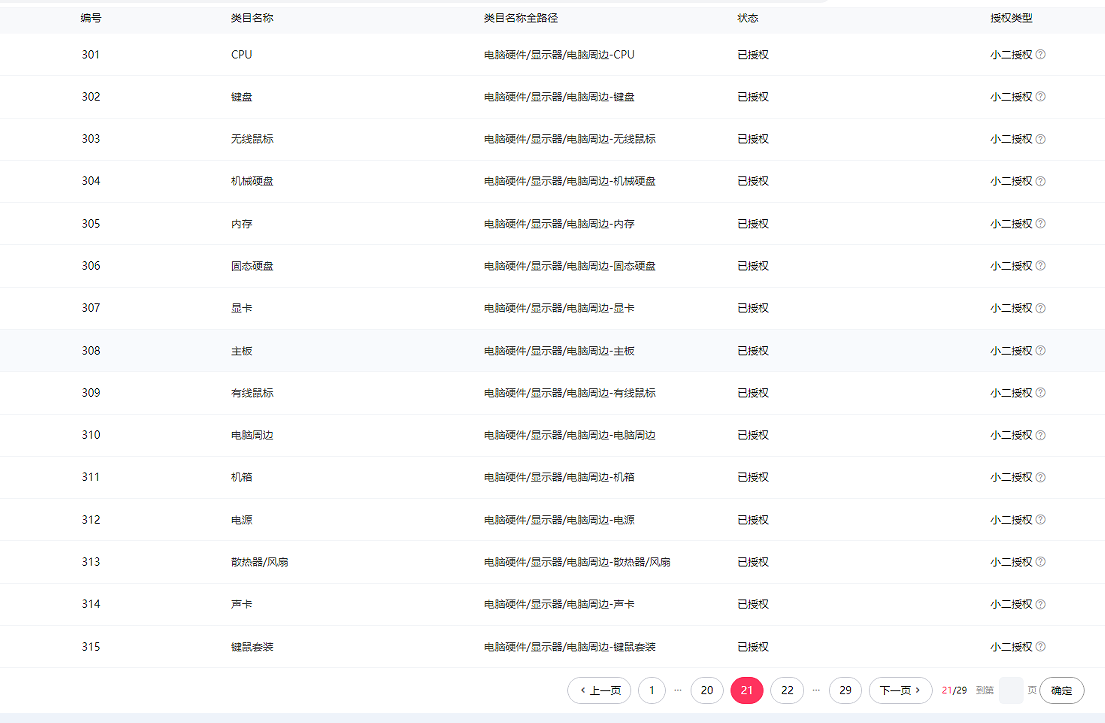This screenshot has height=723, width=1105.
Task: Click the 授权类型 column header
Action: [x=1011, y=18]
